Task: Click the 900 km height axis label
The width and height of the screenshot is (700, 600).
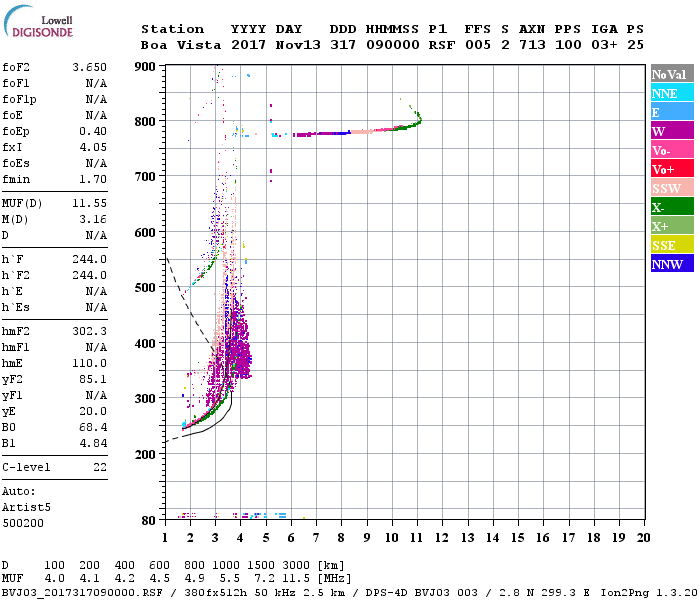Action: pos(145,67)
